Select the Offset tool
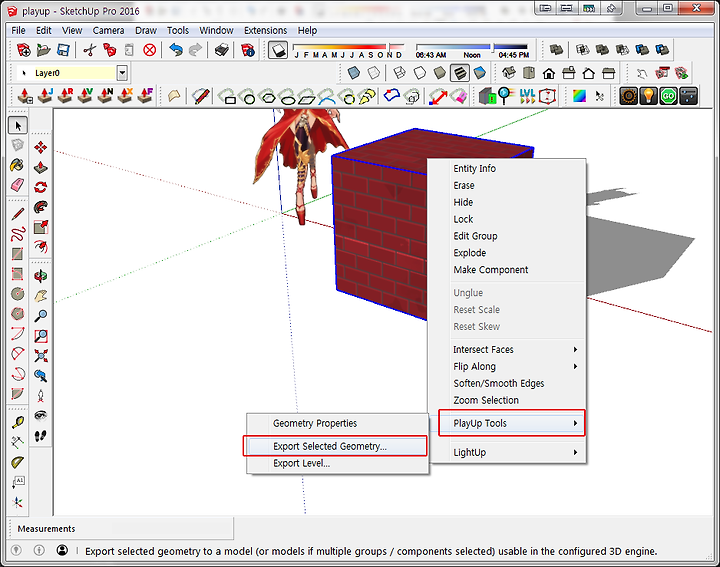Viewport: 720px width, 567px height. pyautogui.click(x=40, y=247)
